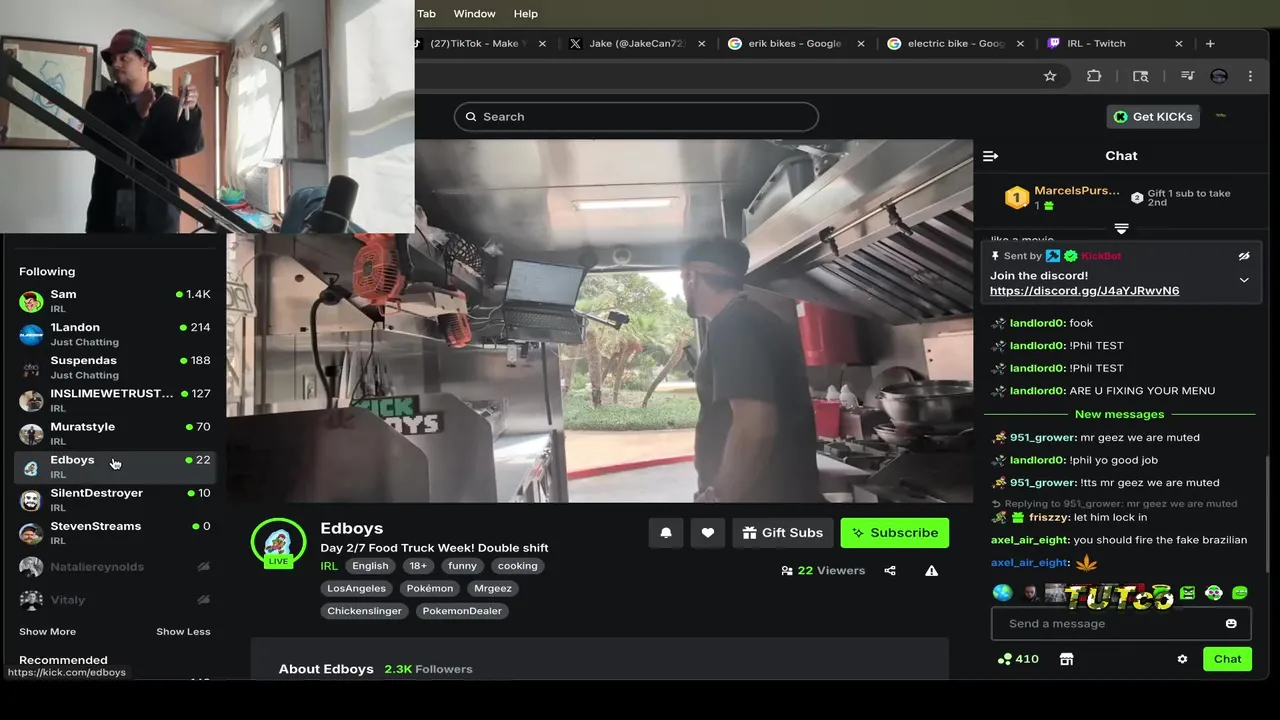Show Less followed channels

[183, 632]
